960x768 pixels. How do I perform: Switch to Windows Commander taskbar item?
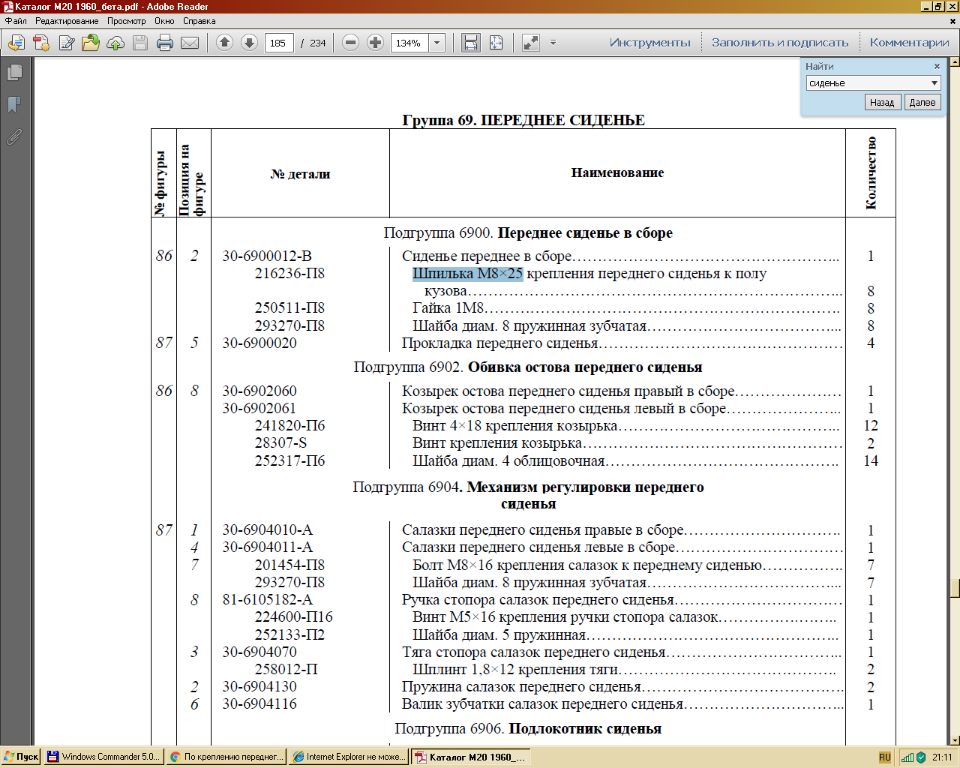click(103, 757)
